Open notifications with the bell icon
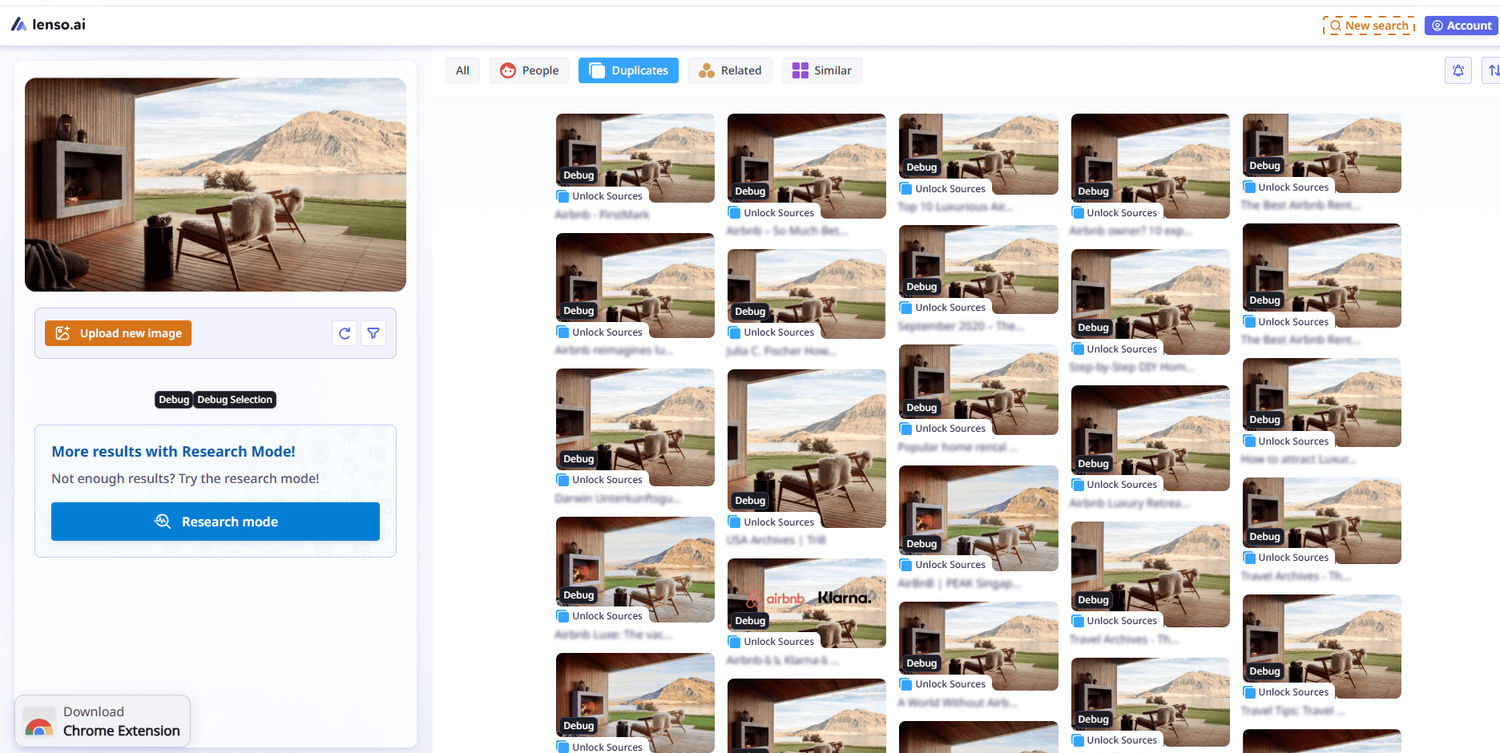 pos(1457,70)
